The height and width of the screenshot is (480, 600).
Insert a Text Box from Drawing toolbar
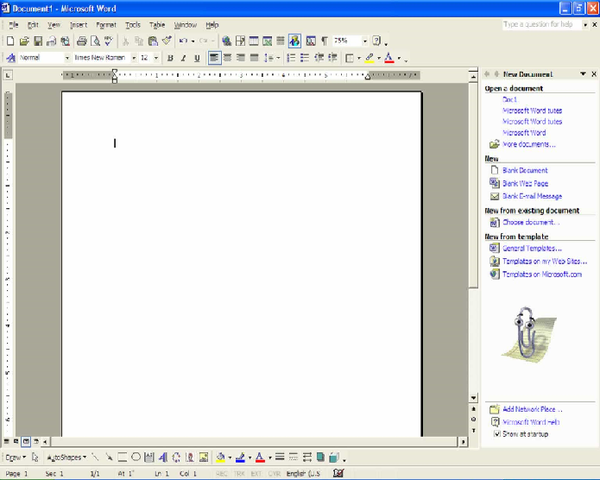tap(149, 457)
